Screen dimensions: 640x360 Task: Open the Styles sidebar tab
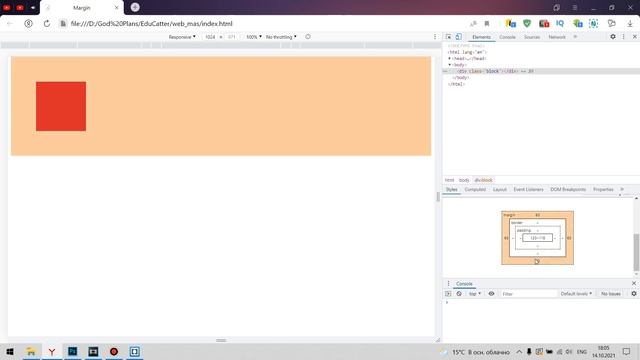(x=451, y=190)
